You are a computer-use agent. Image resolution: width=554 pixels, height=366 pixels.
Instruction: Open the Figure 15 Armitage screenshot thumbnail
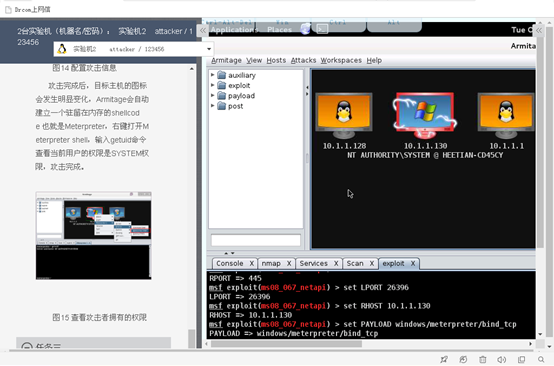[x=93, y=236]
